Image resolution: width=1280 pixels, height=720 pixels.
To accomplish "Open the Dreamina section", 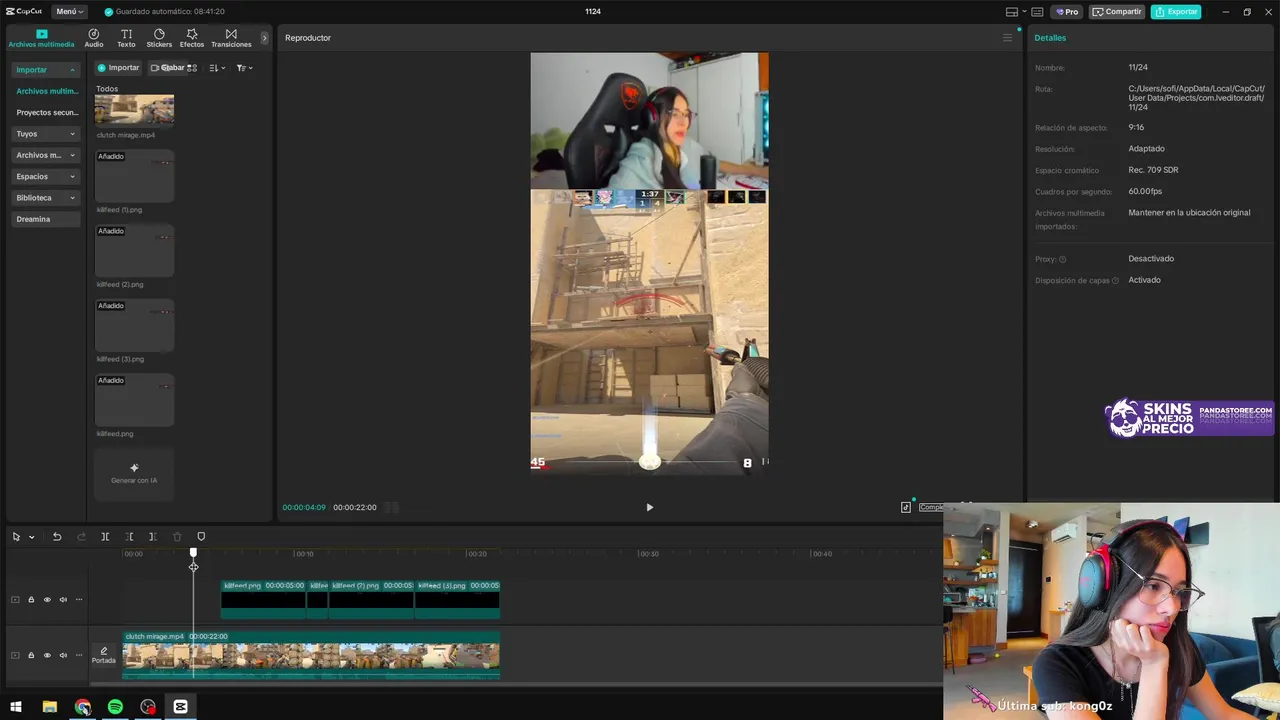I will click(x=46, y=219).
